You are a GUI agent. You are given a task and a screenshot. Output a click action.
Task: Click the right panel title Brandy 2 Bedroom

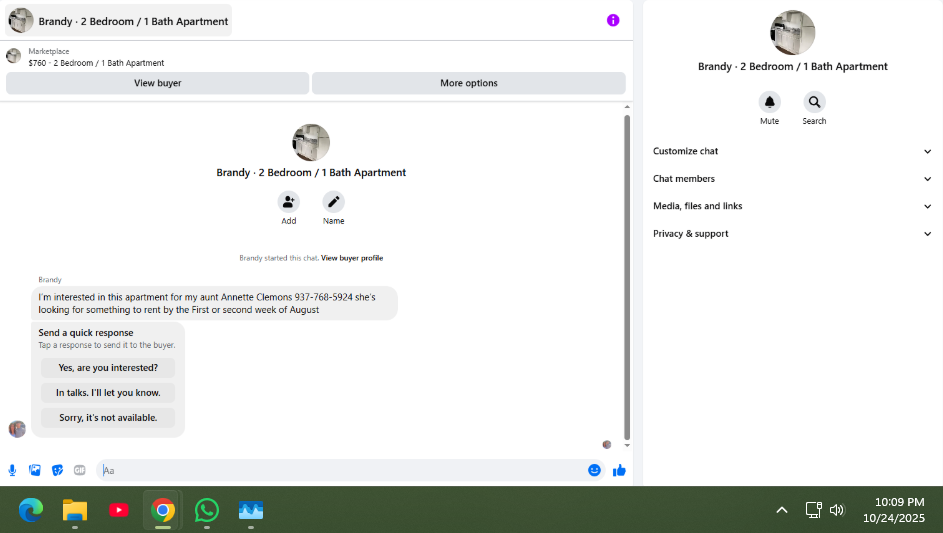click(x=793, y=66)
